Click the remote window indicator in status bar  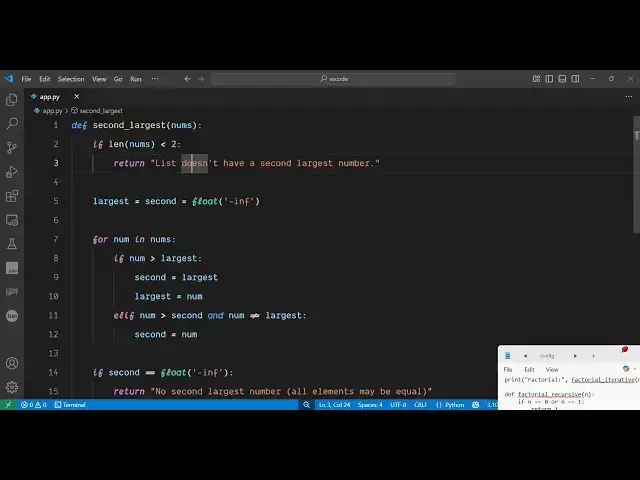coord(8,404)
